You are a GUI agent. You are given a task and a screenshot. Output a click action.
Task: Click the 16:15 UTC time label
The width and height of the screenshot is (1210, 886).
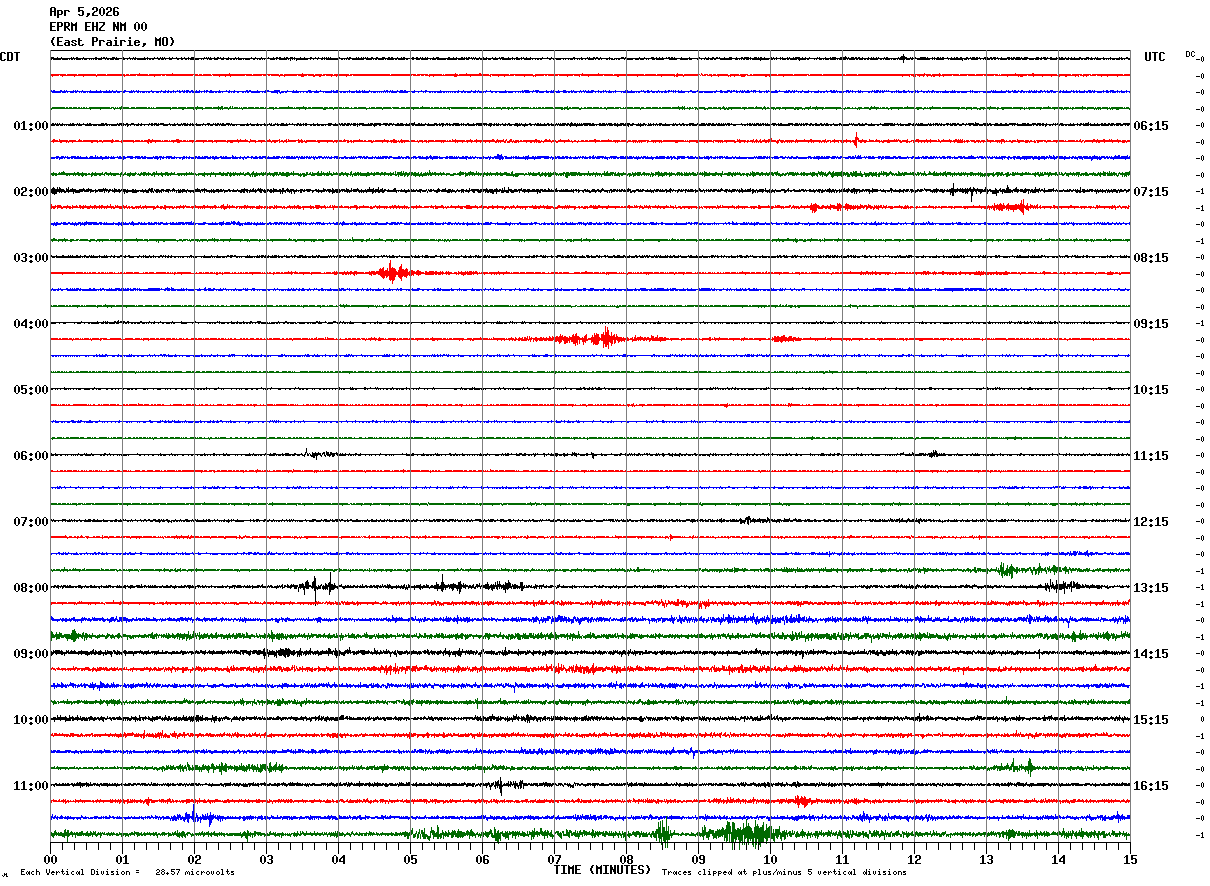point(1150,786)
